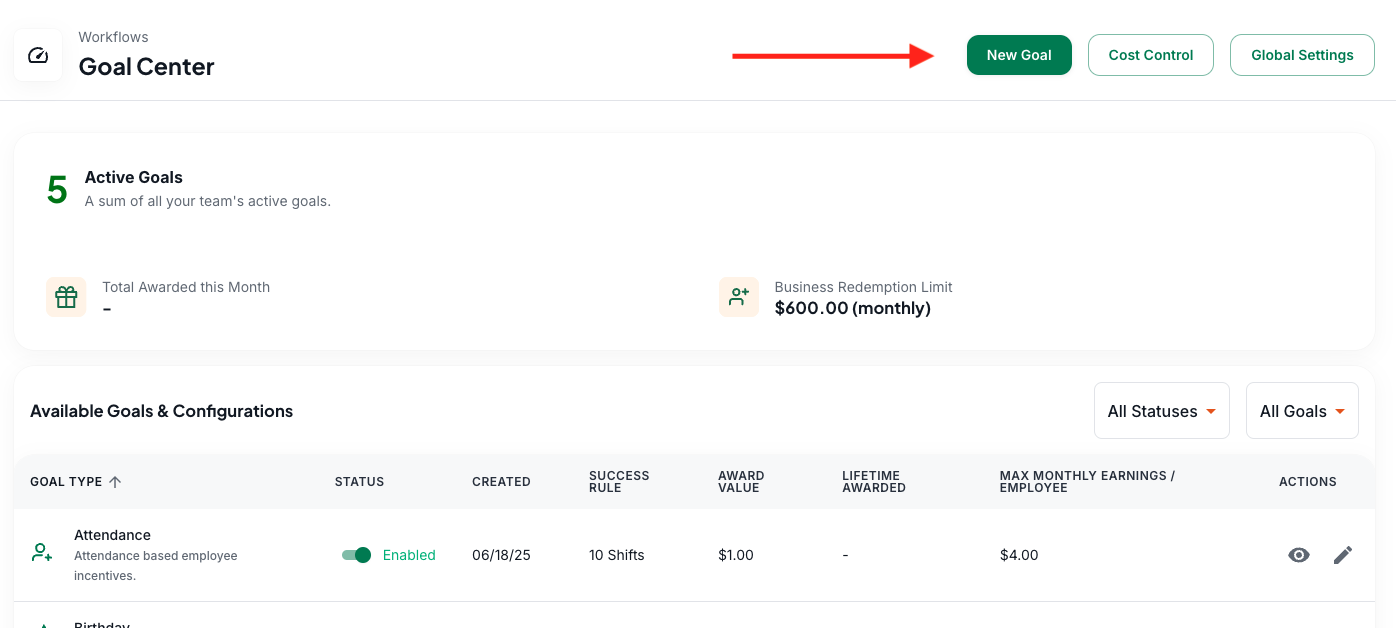
Task: Click the Attendance goal name
Action: (x=112, y=535)
